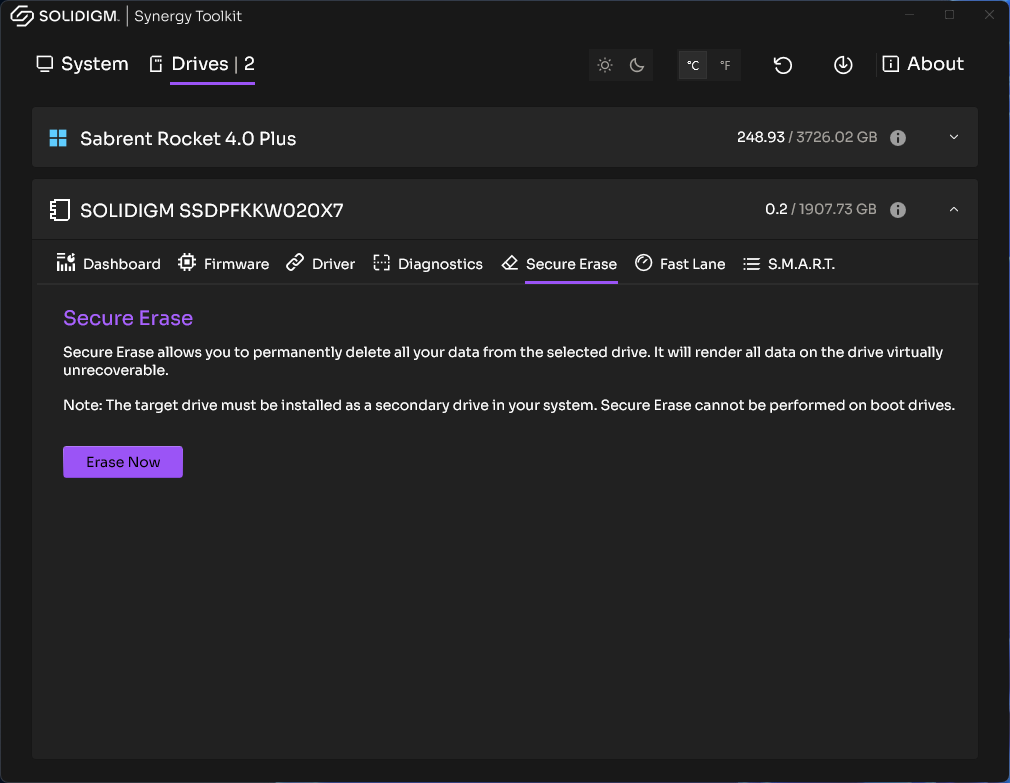Click the Solidigm logo icon
The width and height of the screenshot is (1010, 783).
[x=22, y=16]
